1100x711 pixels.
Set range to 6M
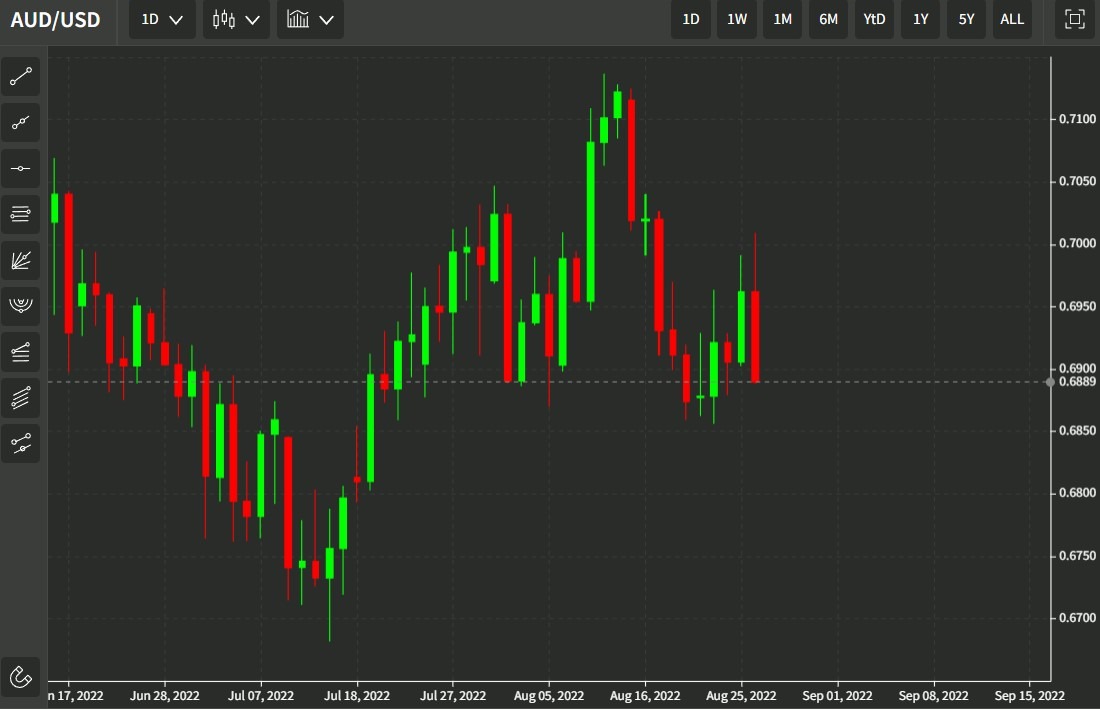pos(829,20)
